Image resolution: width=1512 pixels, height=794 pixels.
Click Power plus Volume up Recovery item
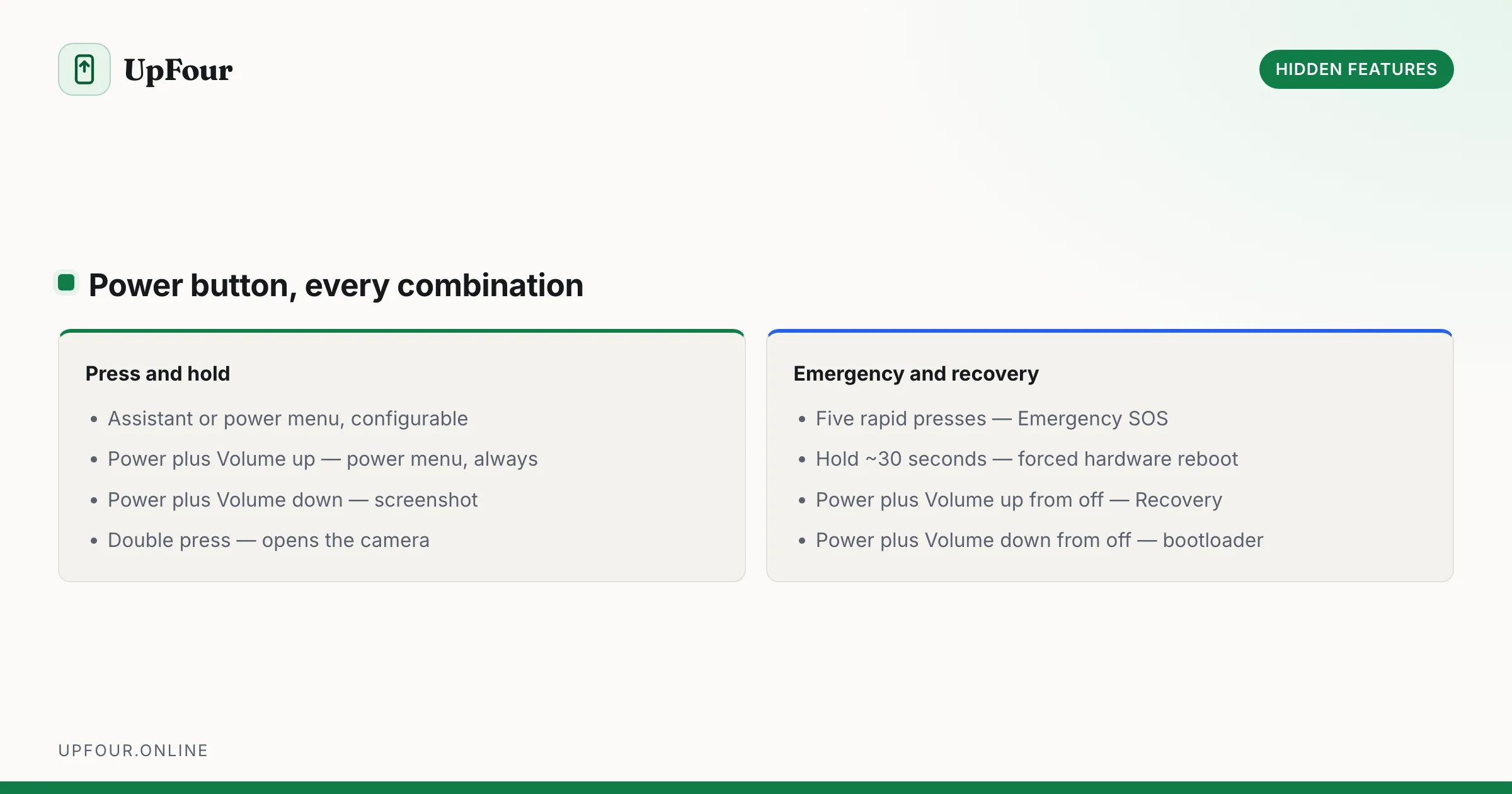(1019, 500)
